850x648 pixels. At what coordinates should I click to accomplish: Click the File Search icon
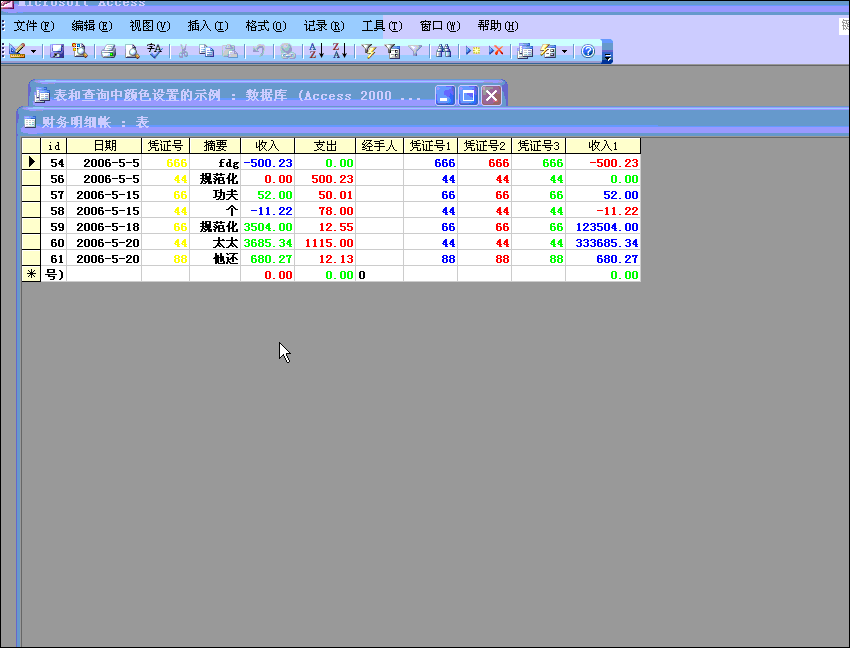80,51
